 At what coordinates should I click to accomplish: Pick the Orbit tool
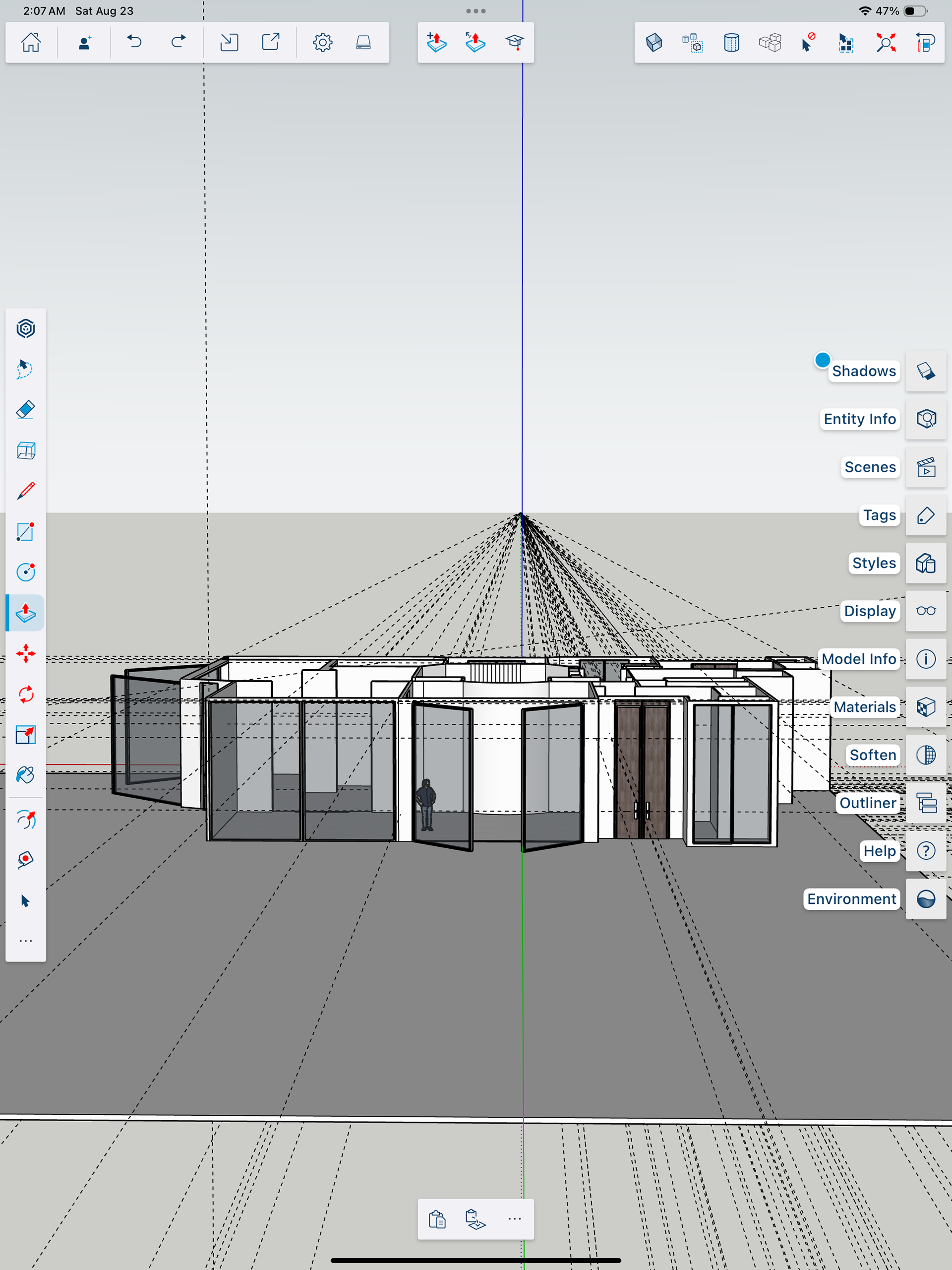[x=26, y=820]
